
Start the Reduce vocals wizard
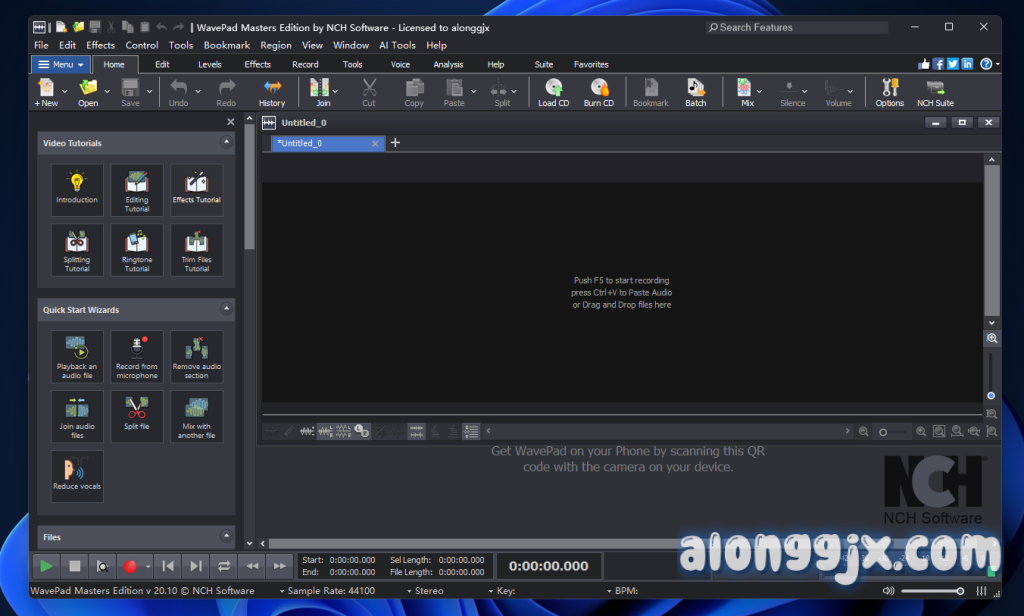(77, 475)
